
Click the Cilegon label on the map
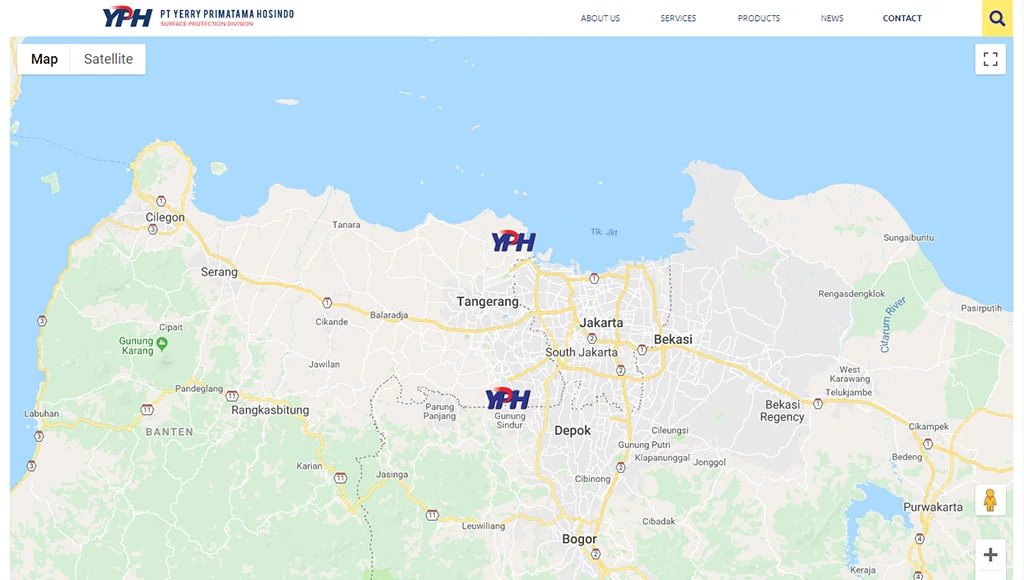tap(165, 217)
